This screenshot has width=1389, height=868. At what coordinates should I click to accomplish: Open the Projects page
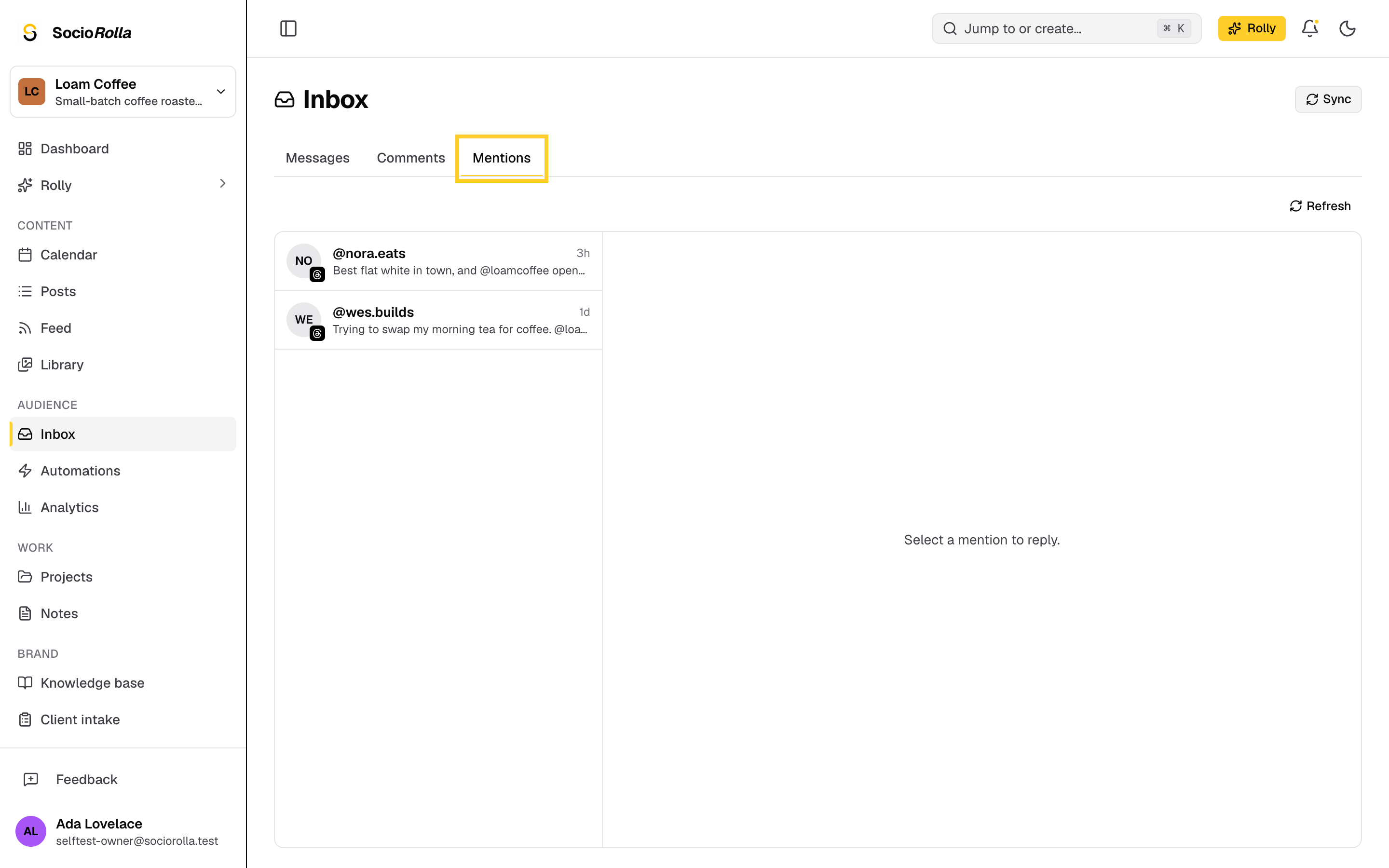[123, 576]
